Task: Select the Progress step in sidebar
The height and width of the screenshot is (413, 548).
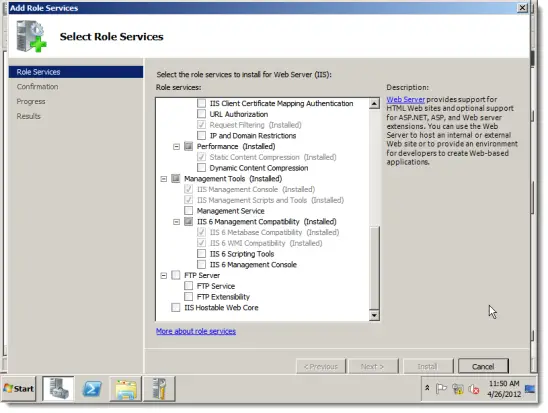Action: click(31, 101)
